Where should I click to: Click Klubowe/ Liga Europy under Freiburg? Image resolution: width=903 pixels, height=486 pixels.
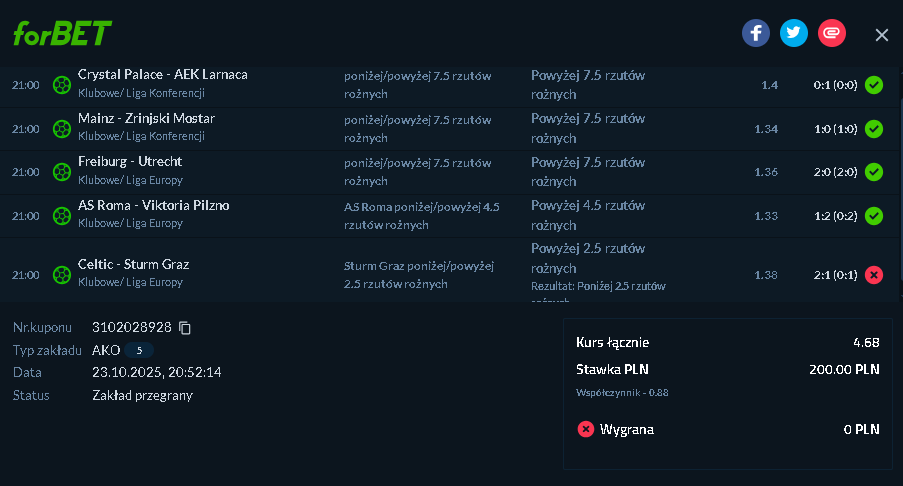(130, 180)
